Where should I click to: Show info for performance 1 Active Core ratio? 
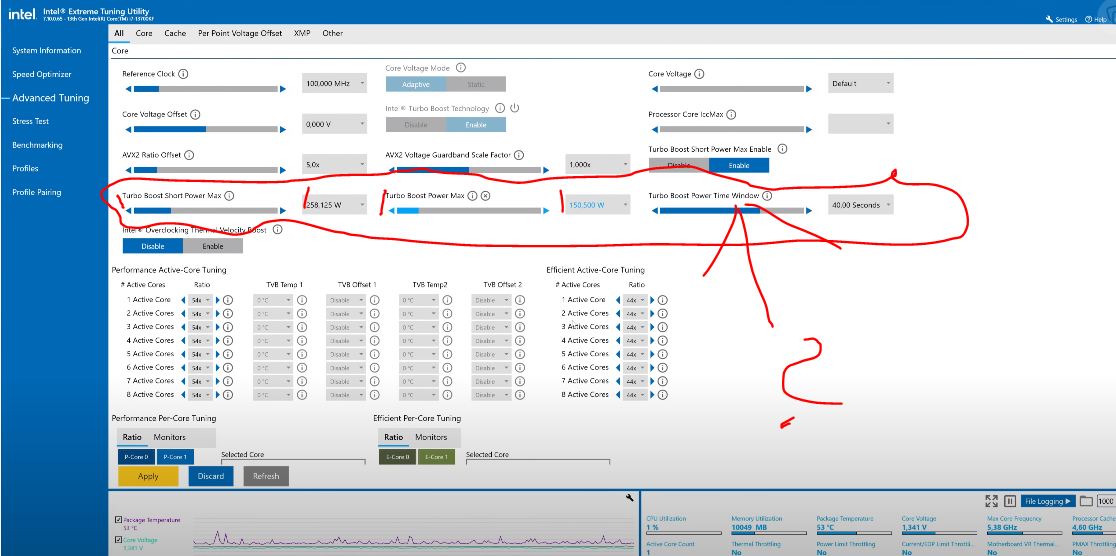pos(228,300)
